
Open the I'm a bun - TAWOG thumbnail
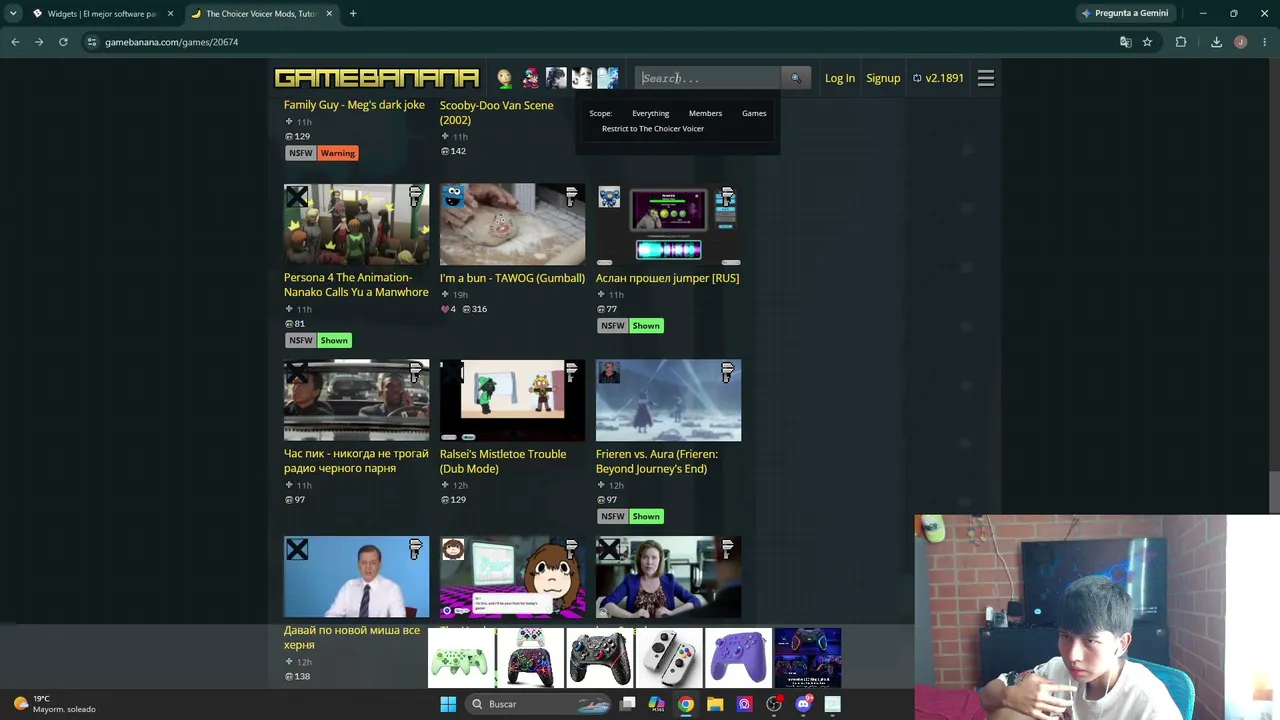pyautogui.click(x=512, y=224)
